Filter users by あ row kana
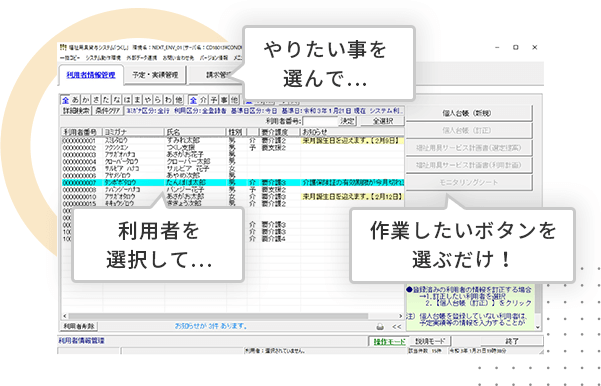This screenshot has width=601, height=386. (x=76, y=100)
